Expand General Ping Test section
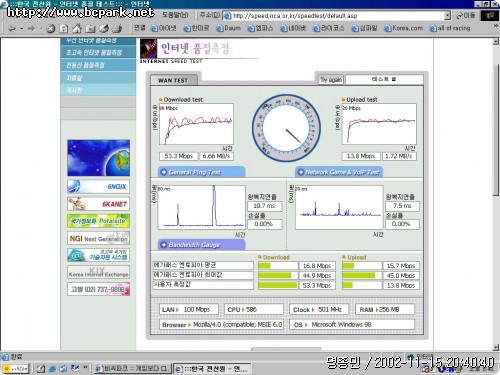 pyautogui.click(x=202, y=172)
